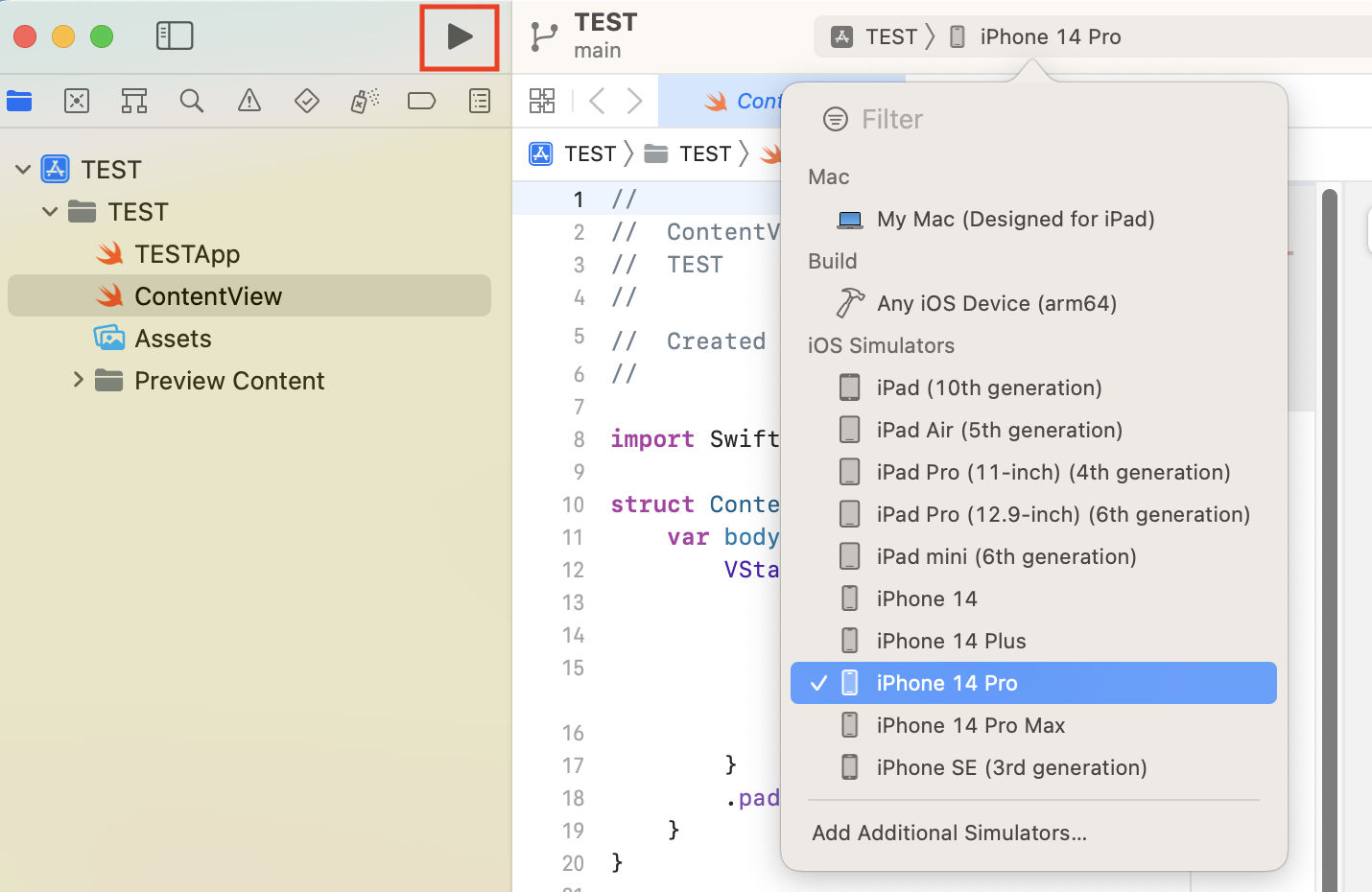The image size is (1372, 892).
Task: Select the TEST project row
Action: [249, 170]
